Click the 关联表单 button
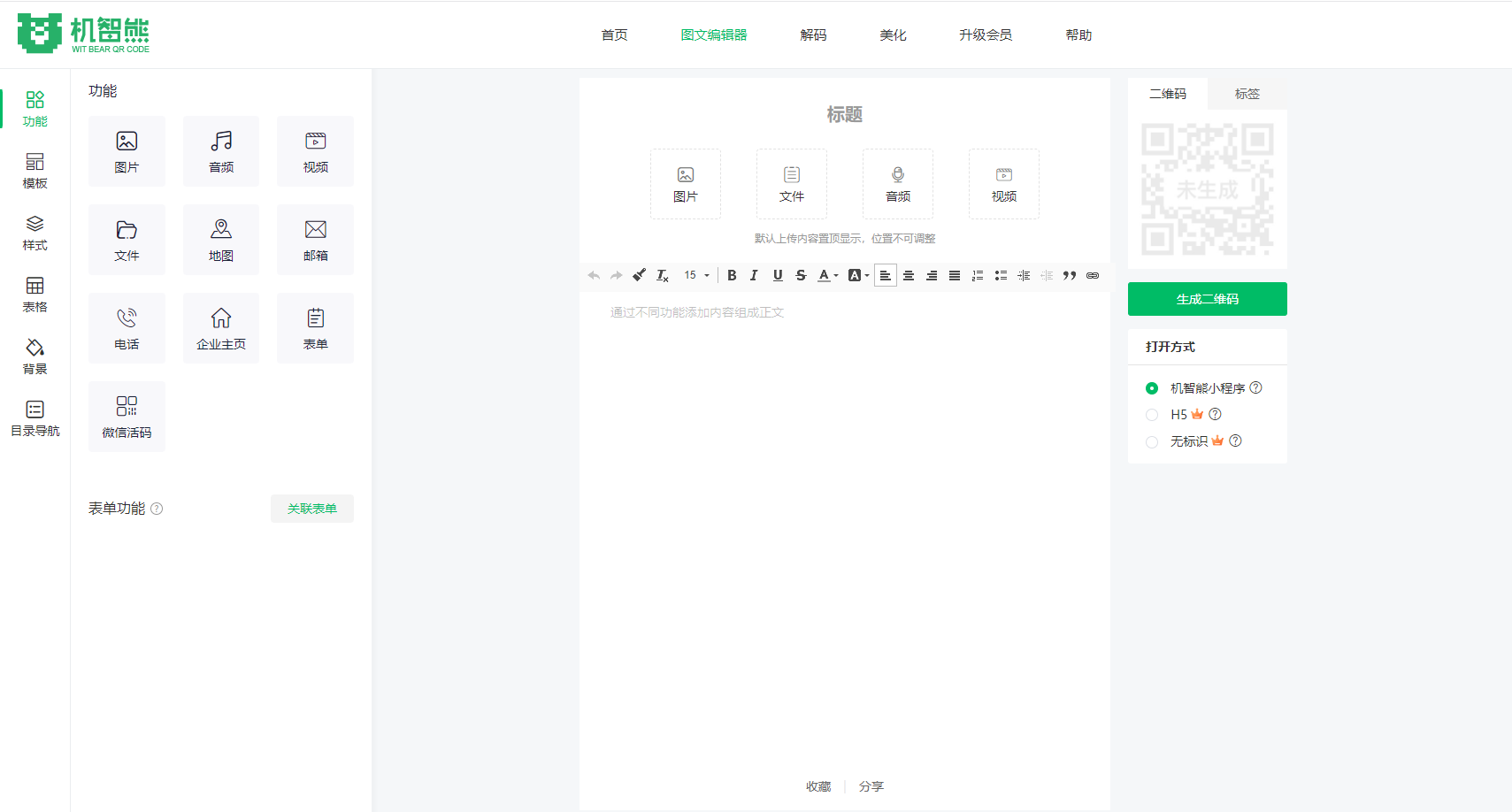This screenshot has width=1512, height=812. (311, 509)
